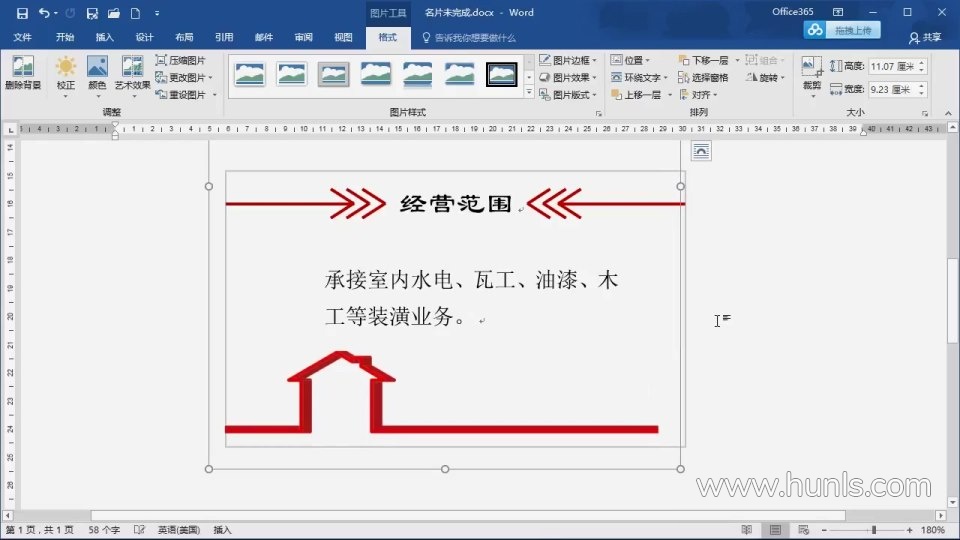
Task: Increase picture height with stepper up arrow
Action: [x=921, y=62]
